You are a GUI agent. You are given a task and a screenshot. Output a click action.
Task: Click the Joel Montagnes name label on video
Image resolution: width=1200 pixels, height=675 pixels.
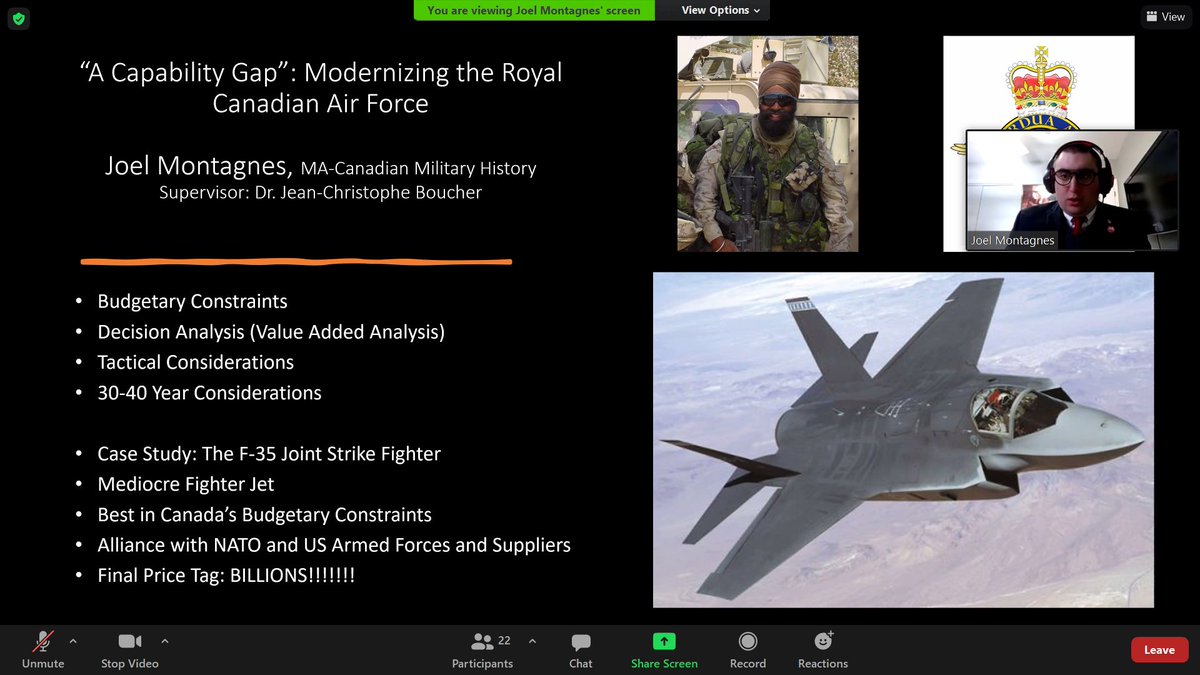(1012, 240)
